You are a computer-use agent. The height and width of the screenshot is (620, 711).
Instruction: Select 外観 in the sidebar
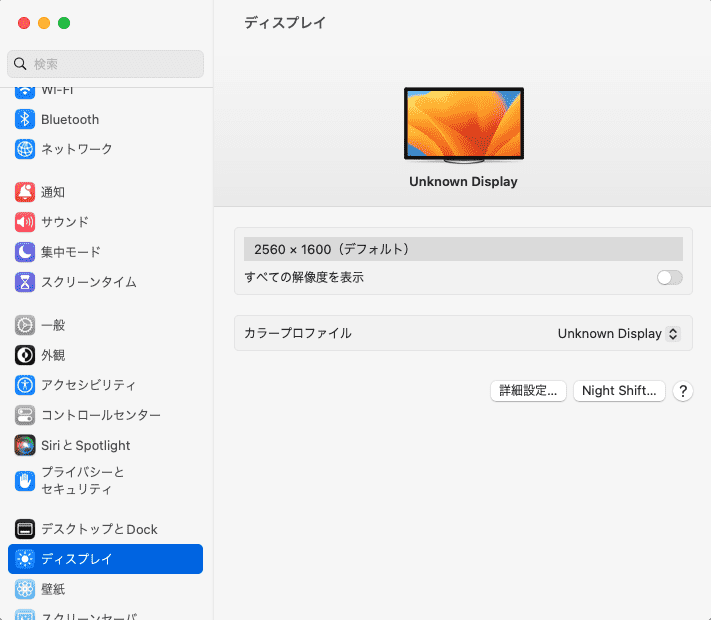[105, 355]
